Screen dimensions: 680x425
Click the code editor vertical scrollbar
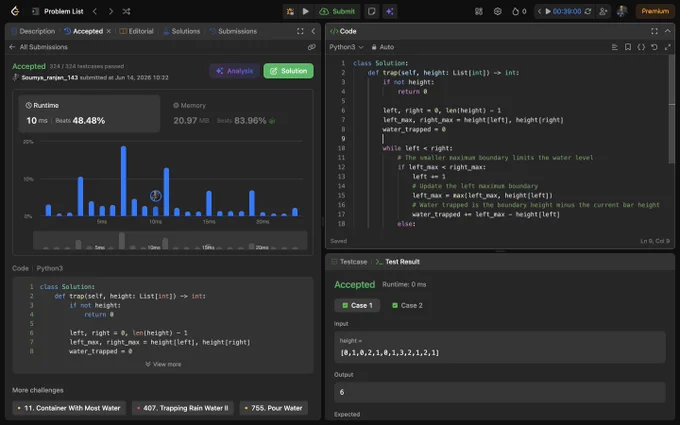(672, 109)
